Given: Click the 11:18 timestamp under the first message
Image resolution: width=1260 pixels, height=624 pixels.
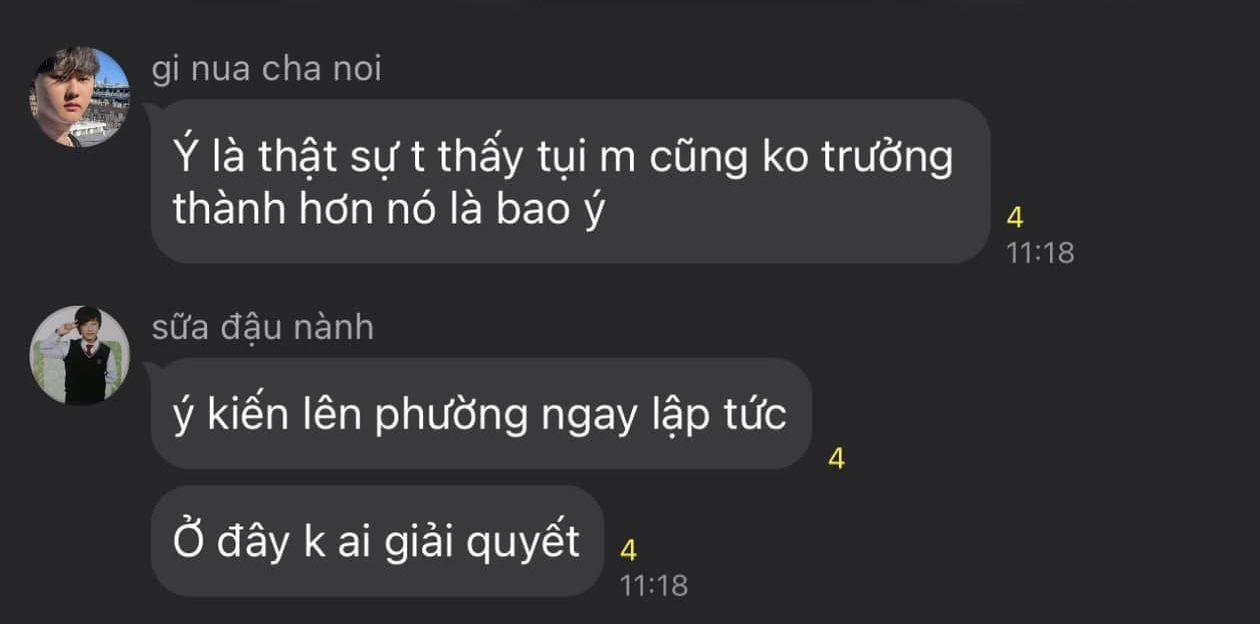Looking at the screenshot, I should point(1040,252).
